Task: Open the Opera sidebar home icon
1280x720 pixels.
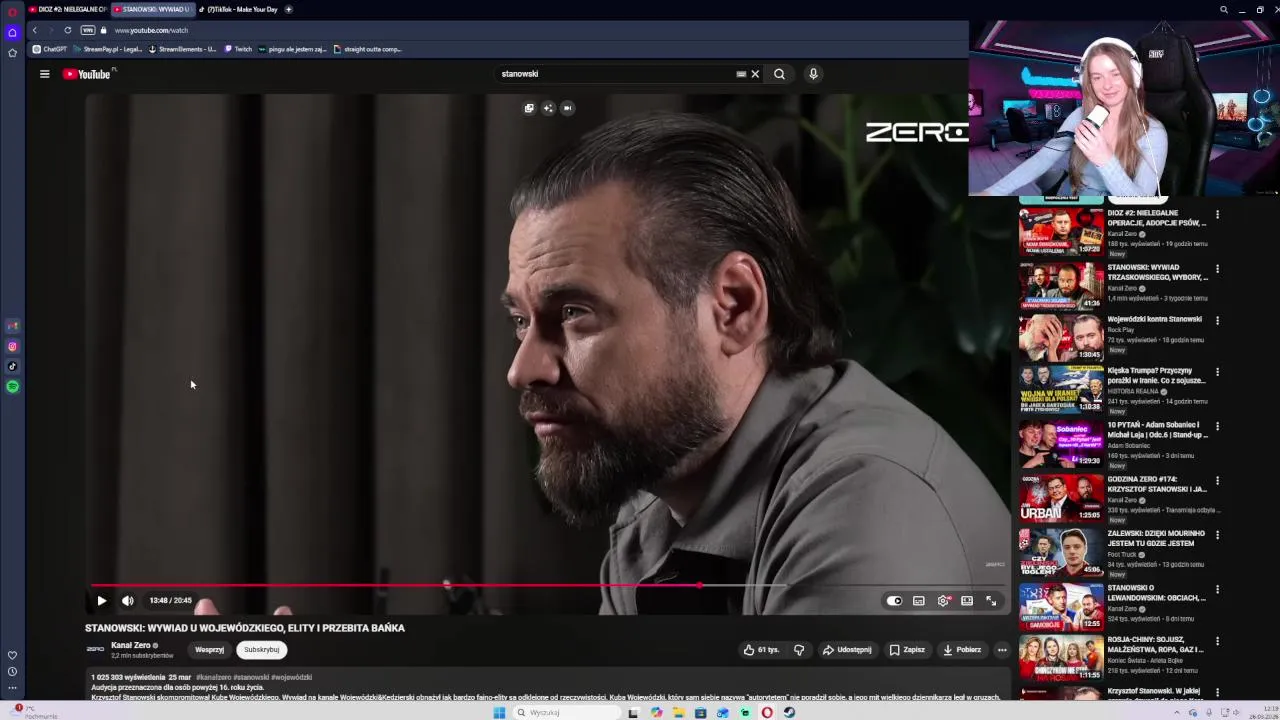Action: [x=12, y=32]
